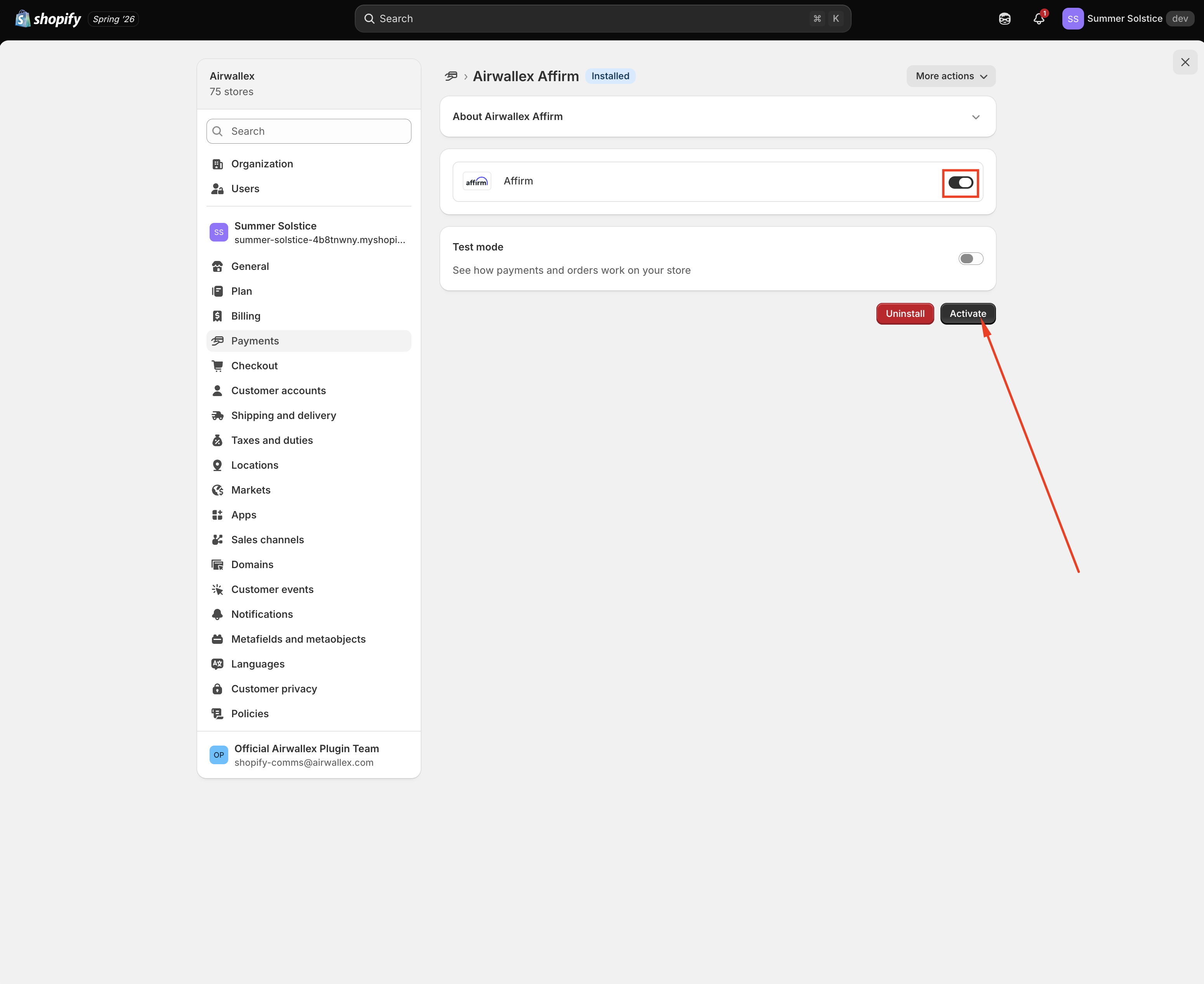Image resolution: width=1204 pixels, height=984 pixels.
Task: Click the Shopify logo
Action: pos(48,19)
